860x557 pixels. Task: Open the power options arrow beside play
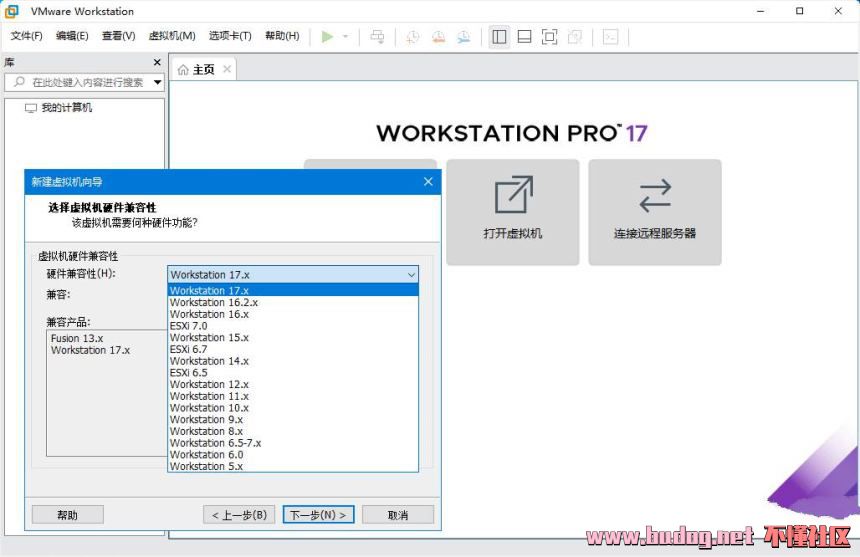(x=346, y=37)
